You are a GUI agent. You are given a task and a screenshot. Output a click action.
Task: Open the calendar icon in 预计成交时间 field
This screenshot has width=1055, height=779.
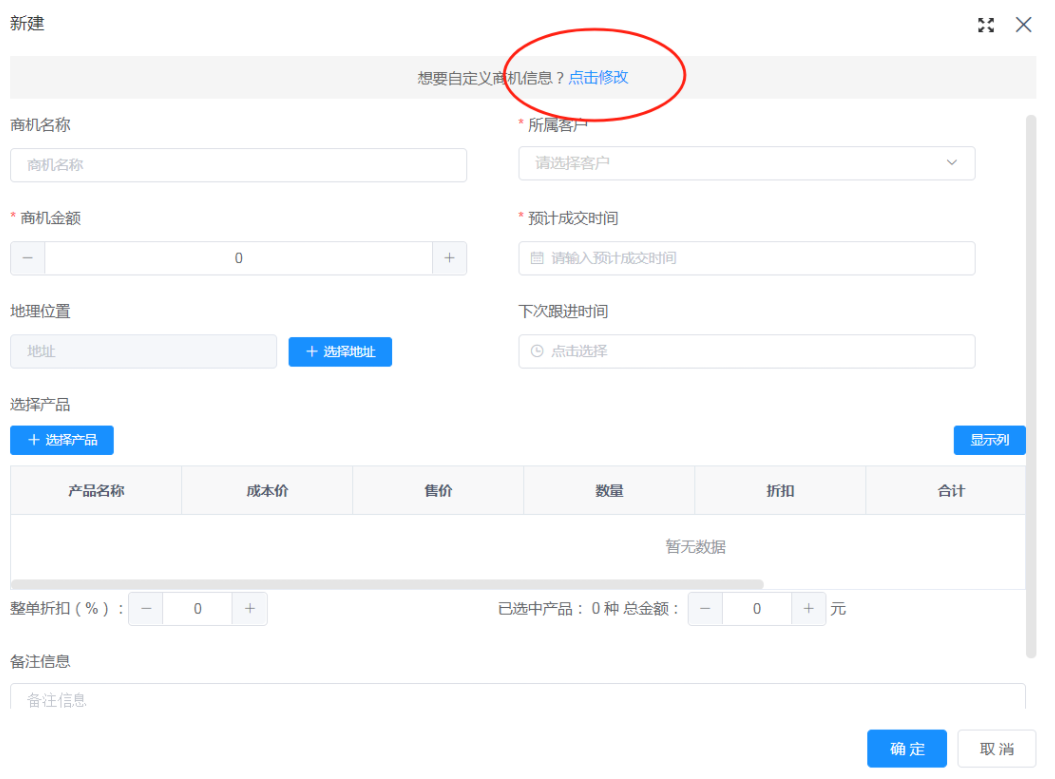[x=535, y=258]
